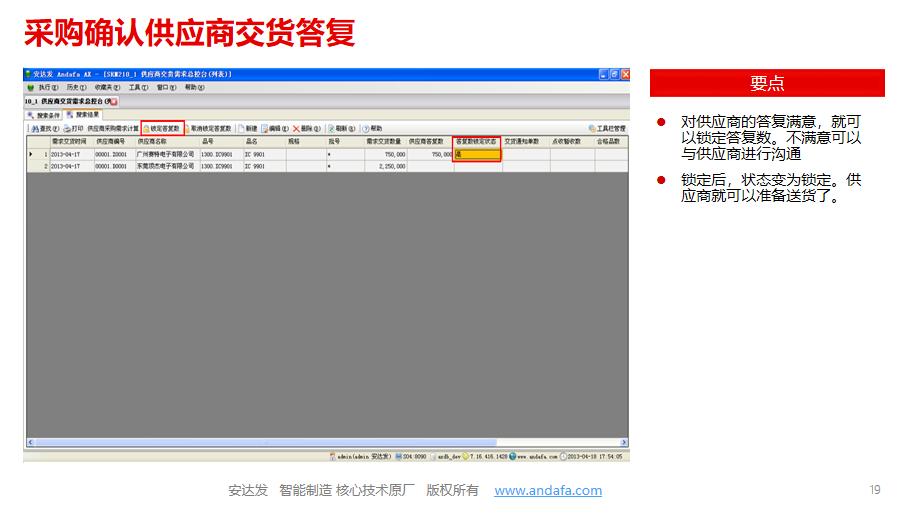907x509 pixels.
Task: Click the 打印 (Print) printer icon
Action: click(x=67, y=129)
